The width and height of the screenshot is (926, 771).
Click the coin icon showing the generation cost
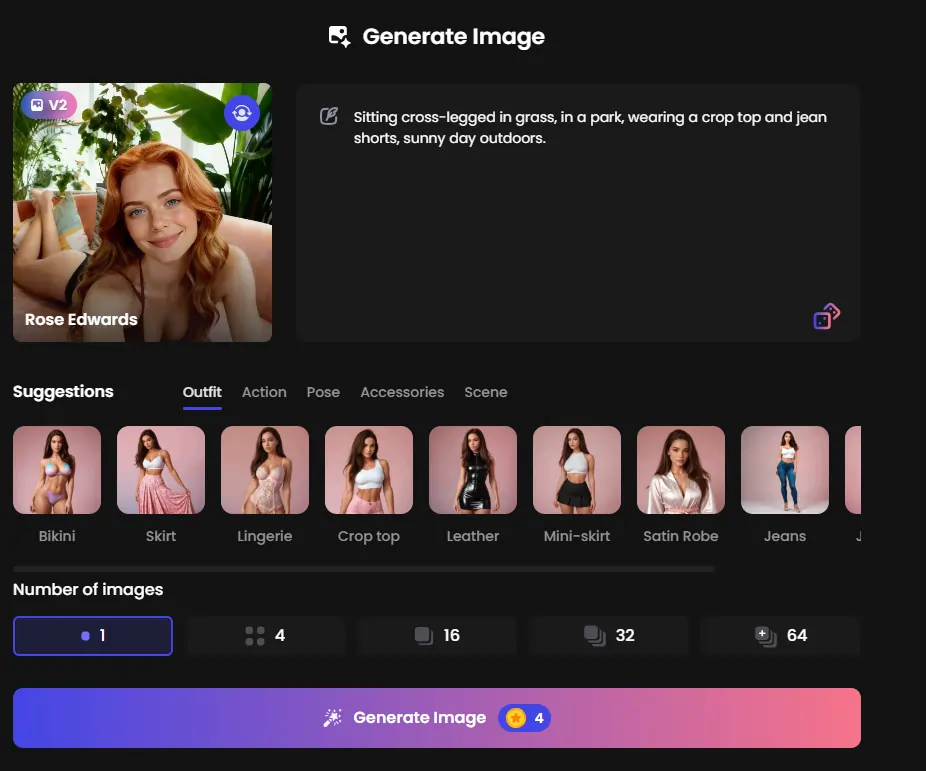(514, 718)
